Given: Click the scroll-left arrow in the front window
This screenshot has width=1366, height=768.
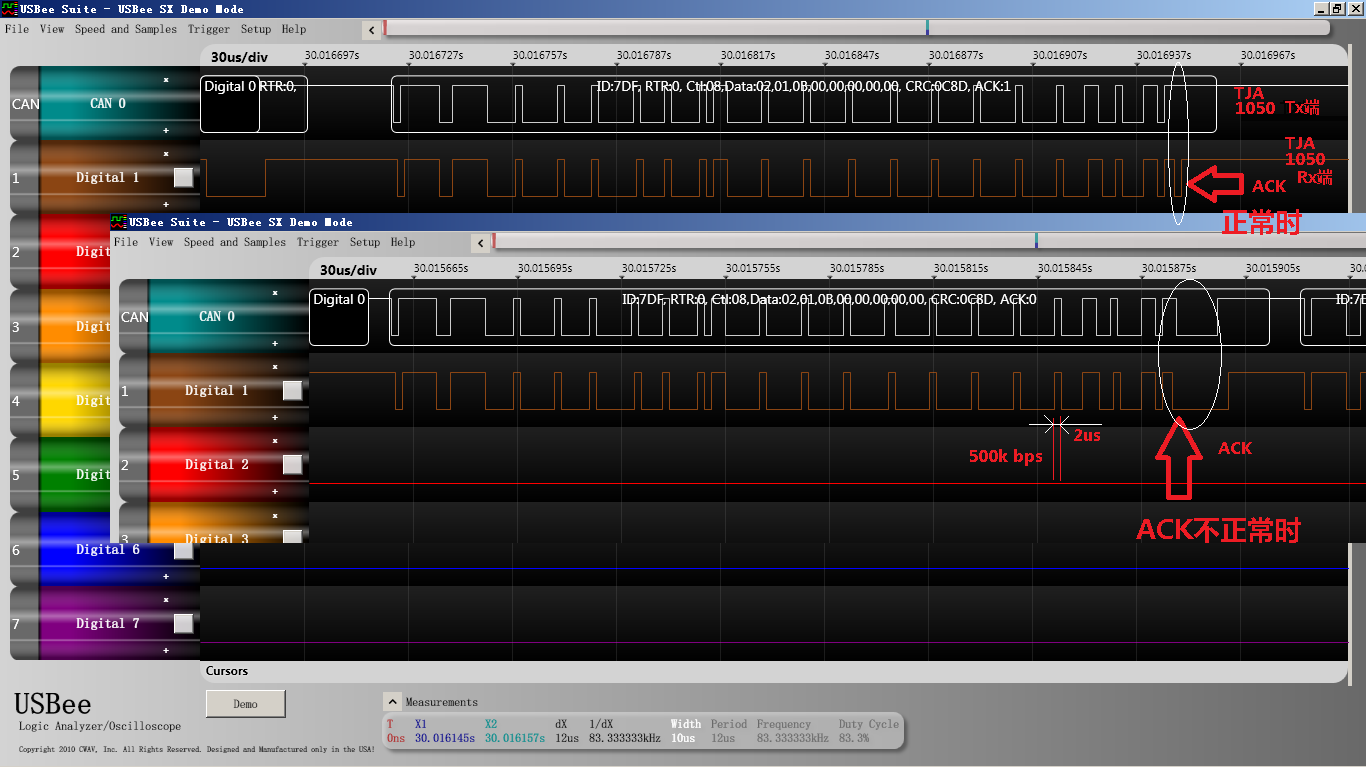Looking at the screenshot, I should [481, 242].
